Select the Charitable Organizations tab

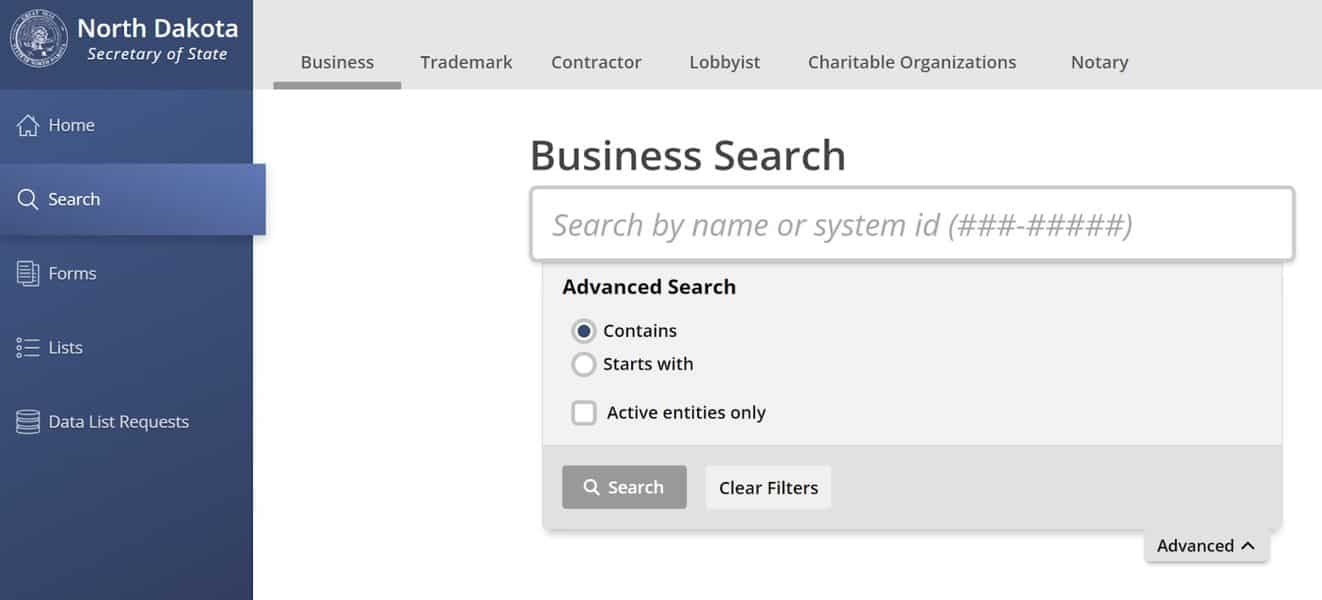pos(912,62)
